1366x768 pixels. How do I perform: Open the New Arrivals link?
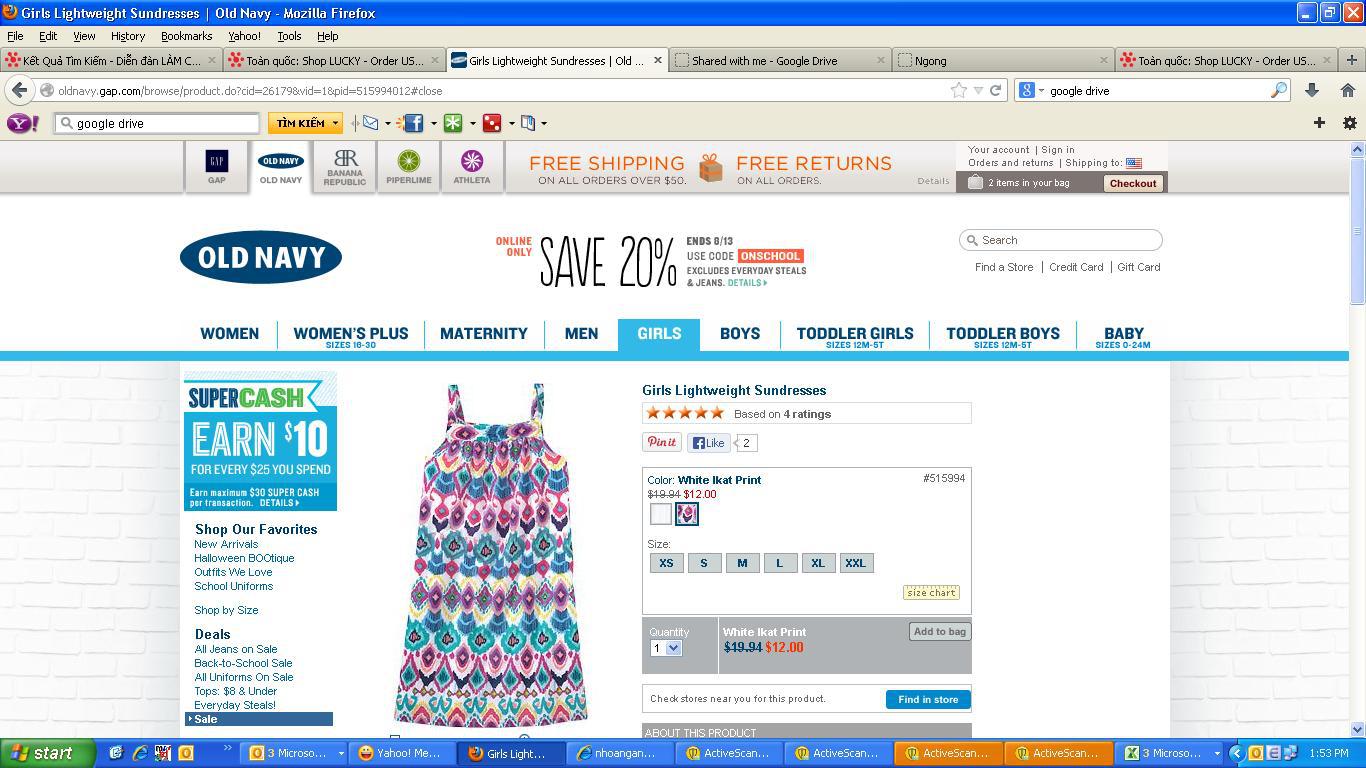(x=226, y=544)
